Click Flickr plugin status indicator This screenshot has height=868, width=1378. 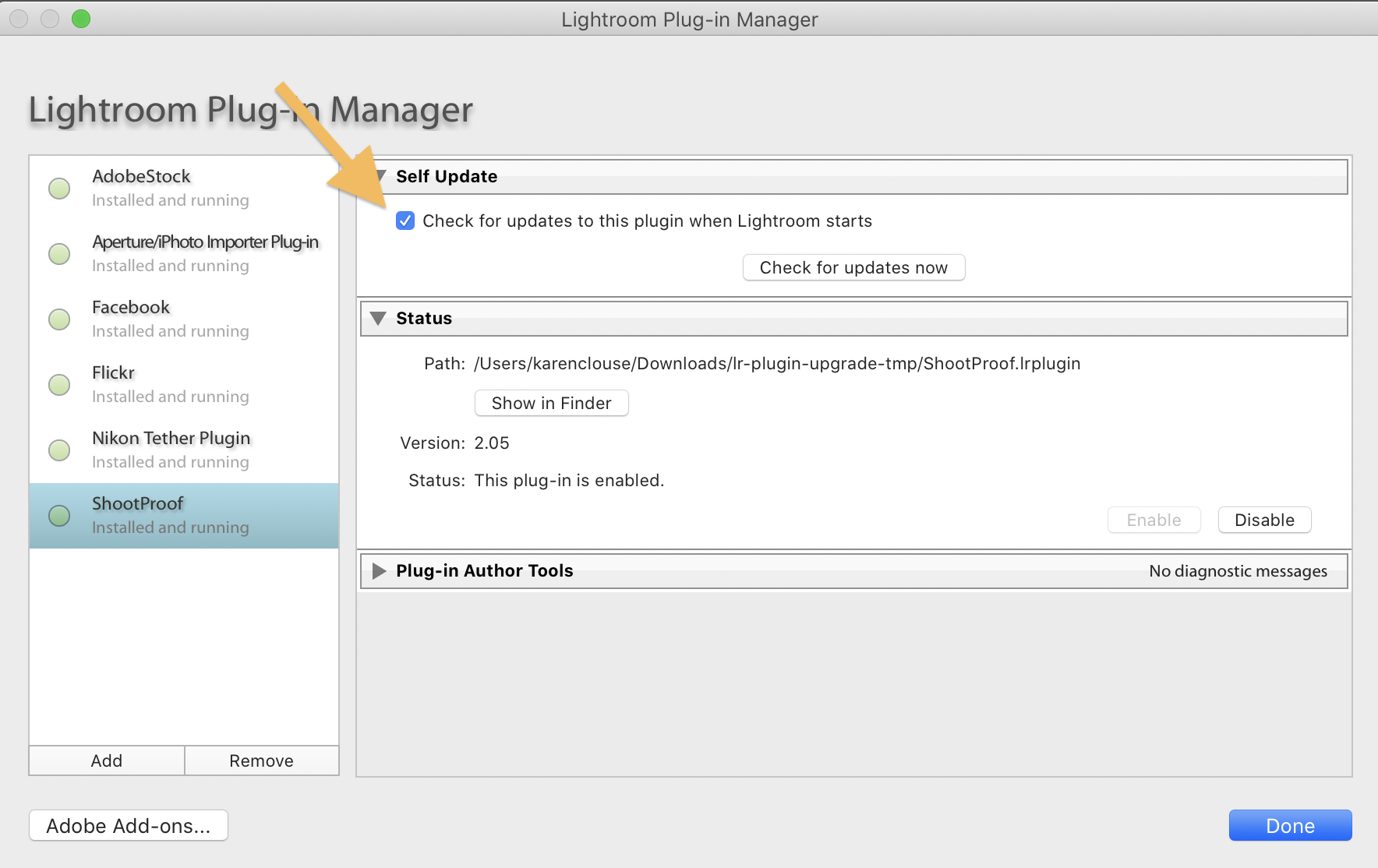click(x=59, y=385)
